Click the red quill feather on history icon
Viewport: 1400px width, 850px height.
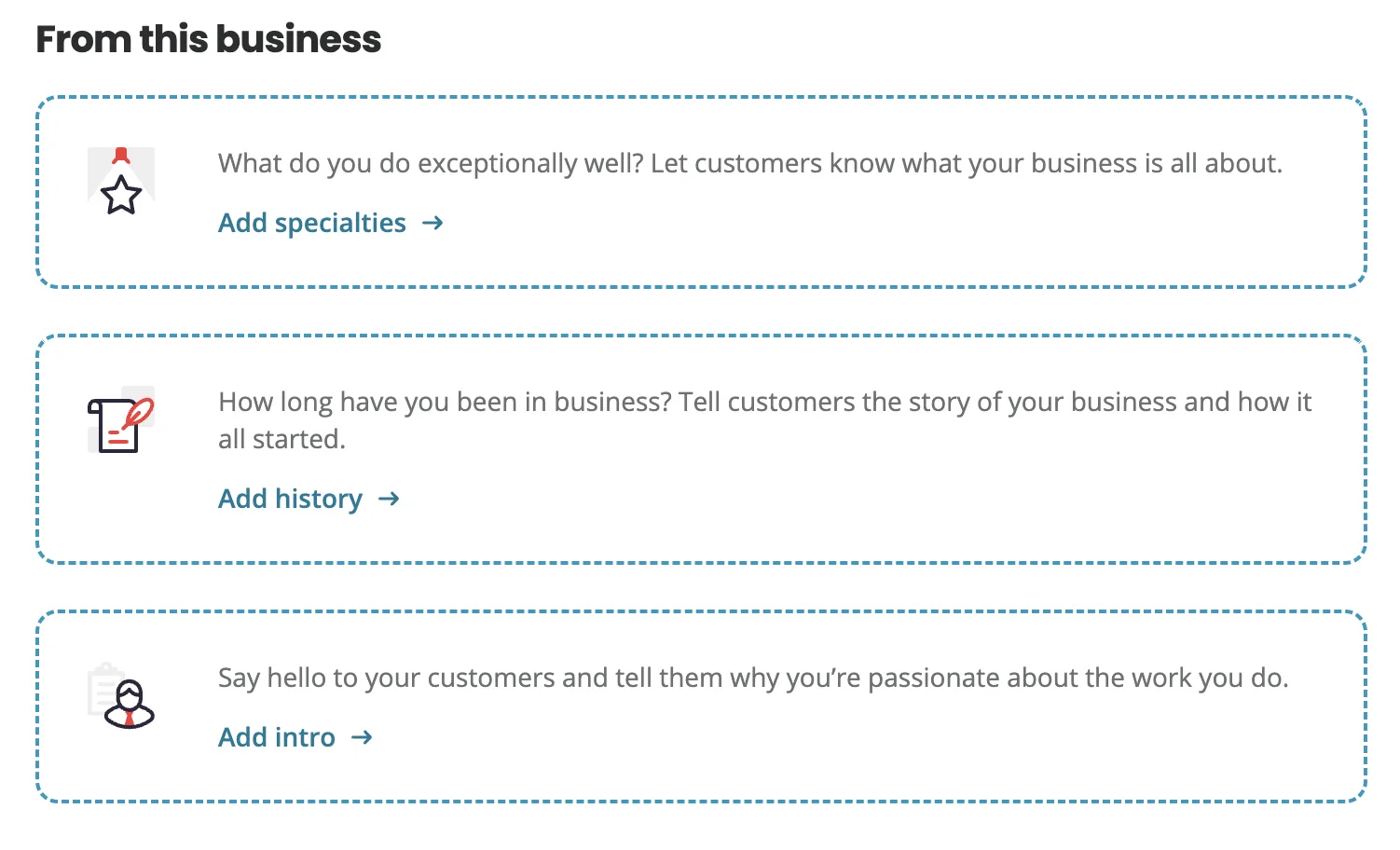pyautogui.click(x=139, y=412)
